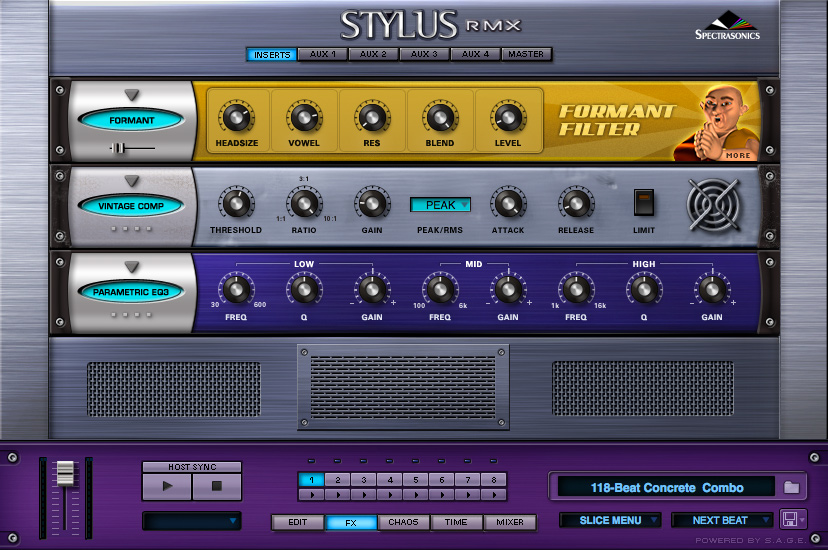Click the HOST SYNC button
Viewport: 828px width, 550px height.
[x=192, y=467]
